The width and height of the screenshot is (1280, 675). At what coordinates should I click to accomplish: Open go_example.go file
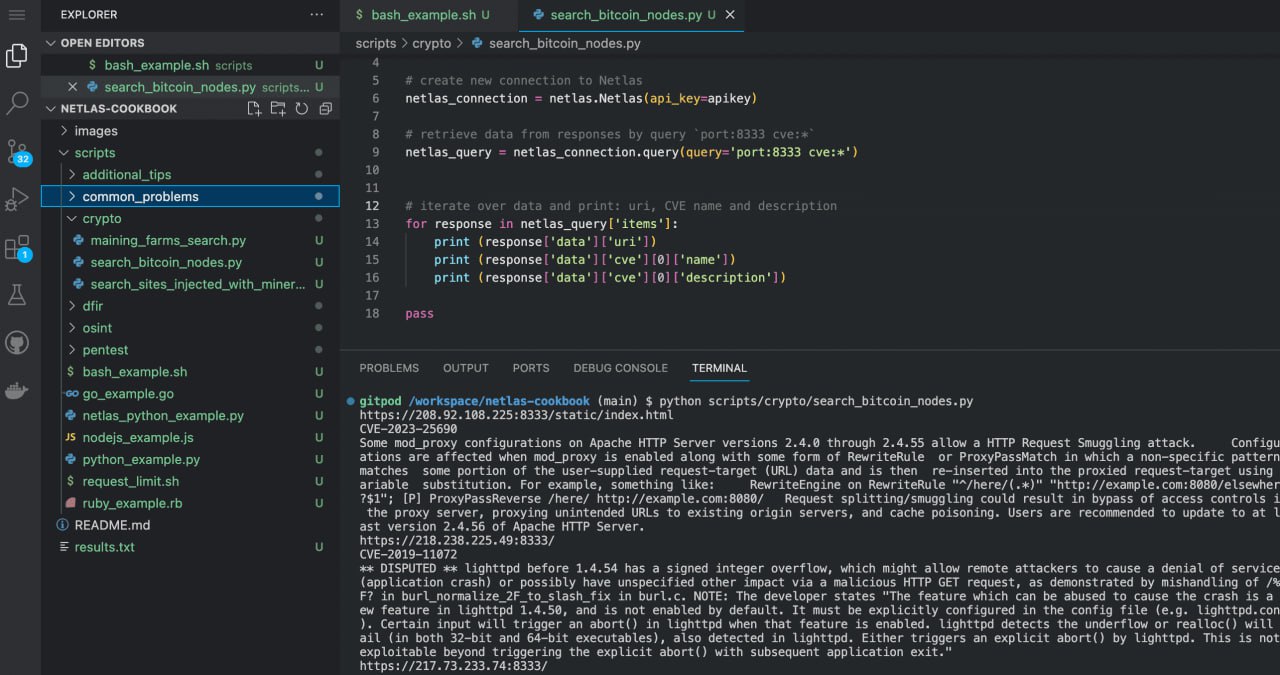[190, 394]
